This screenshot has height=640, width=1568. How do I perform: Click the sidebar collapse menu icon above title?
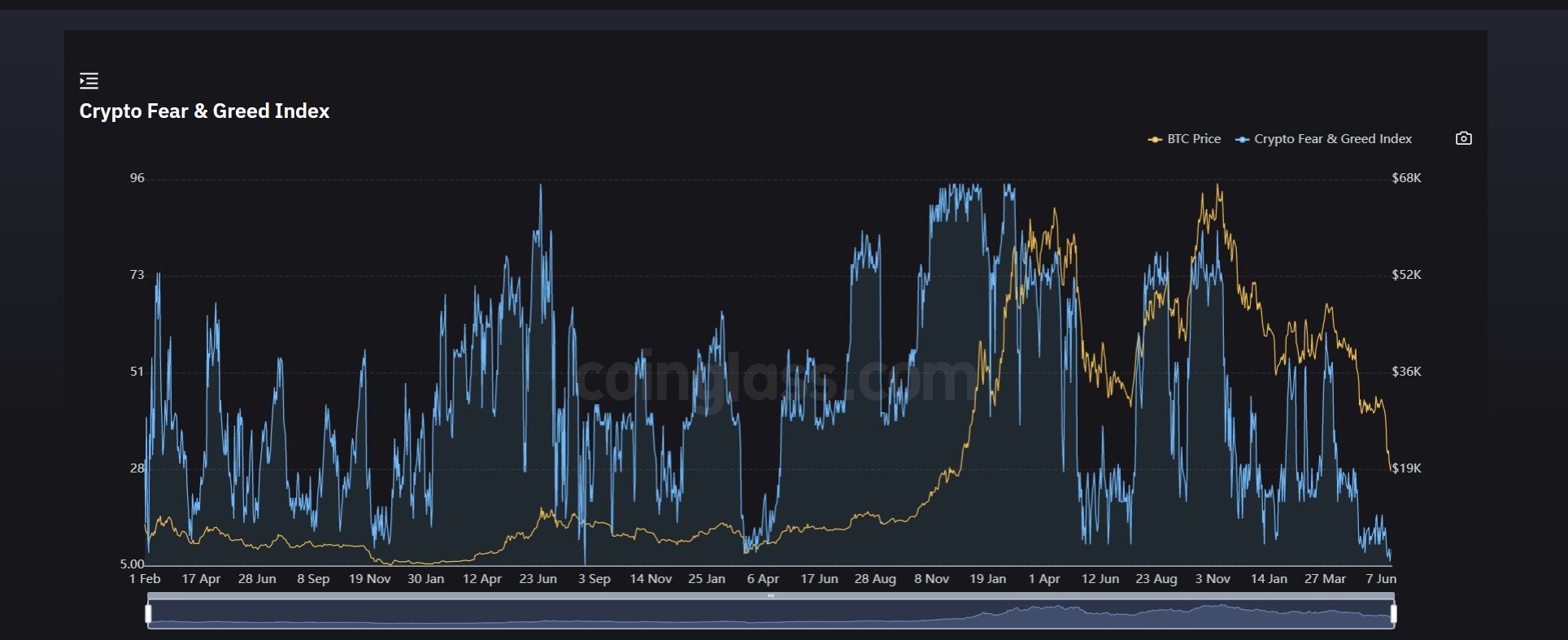tap(89, 81)
